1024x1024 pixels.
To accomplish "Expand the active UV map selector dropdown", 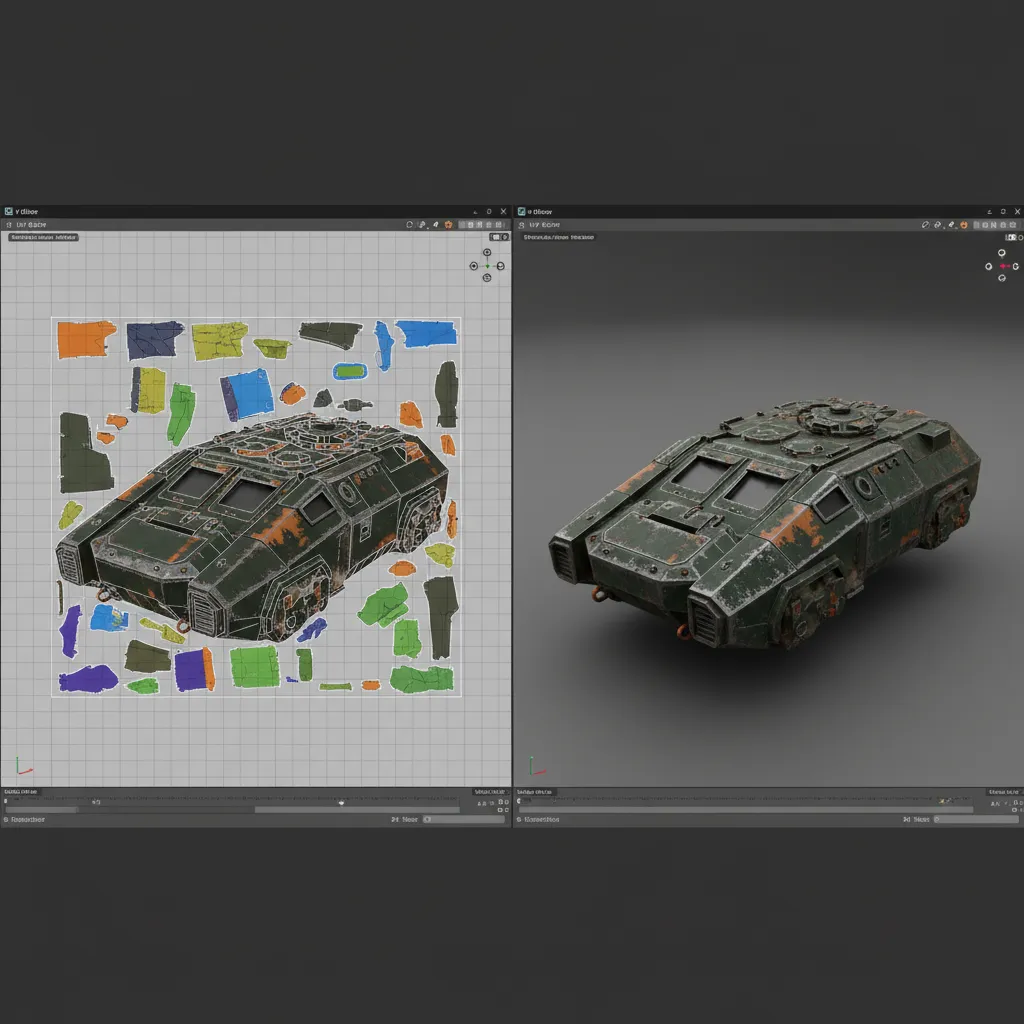I will [x=496, y=237].
